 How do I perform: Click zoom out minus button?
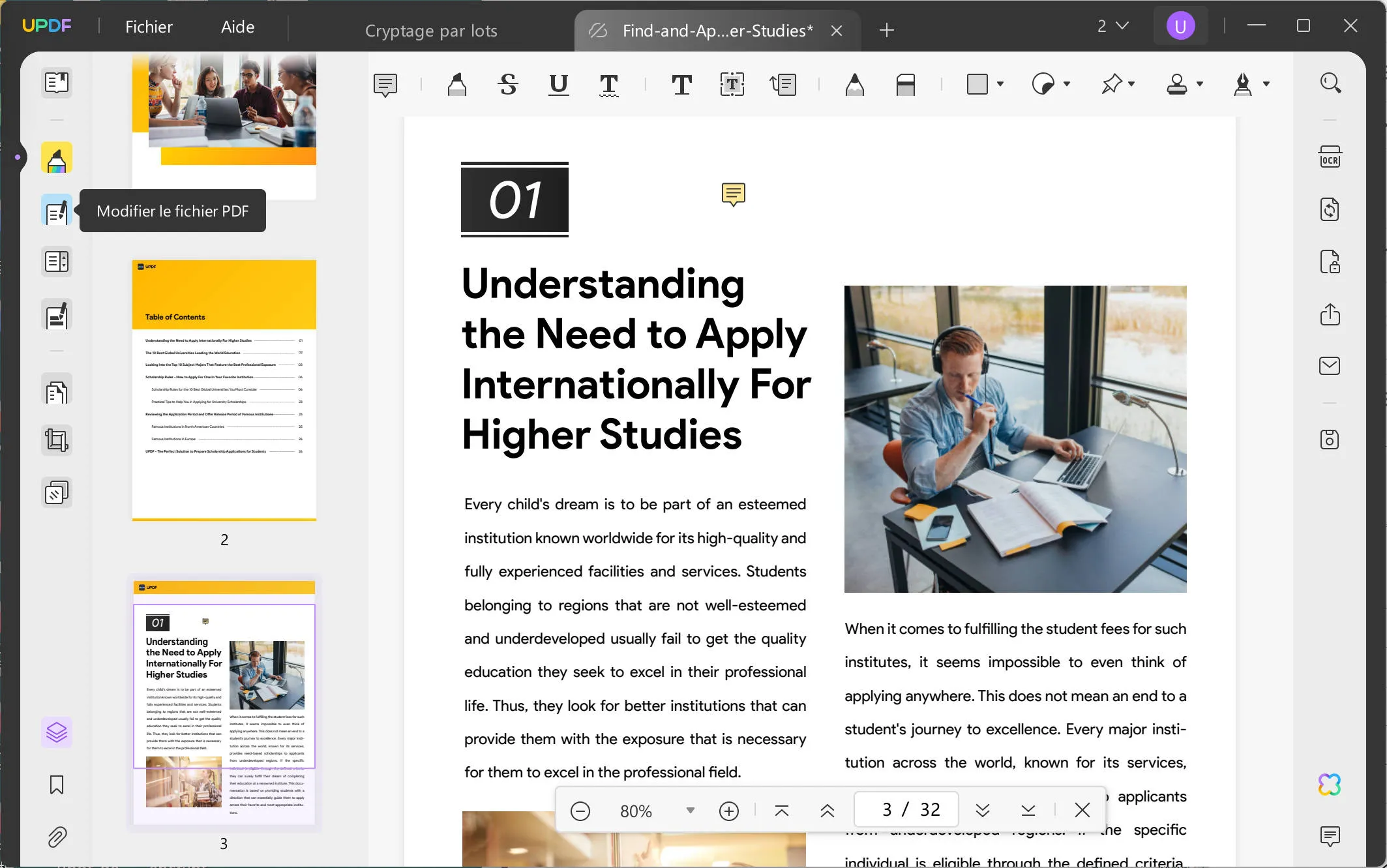click(x=579, y=810)
